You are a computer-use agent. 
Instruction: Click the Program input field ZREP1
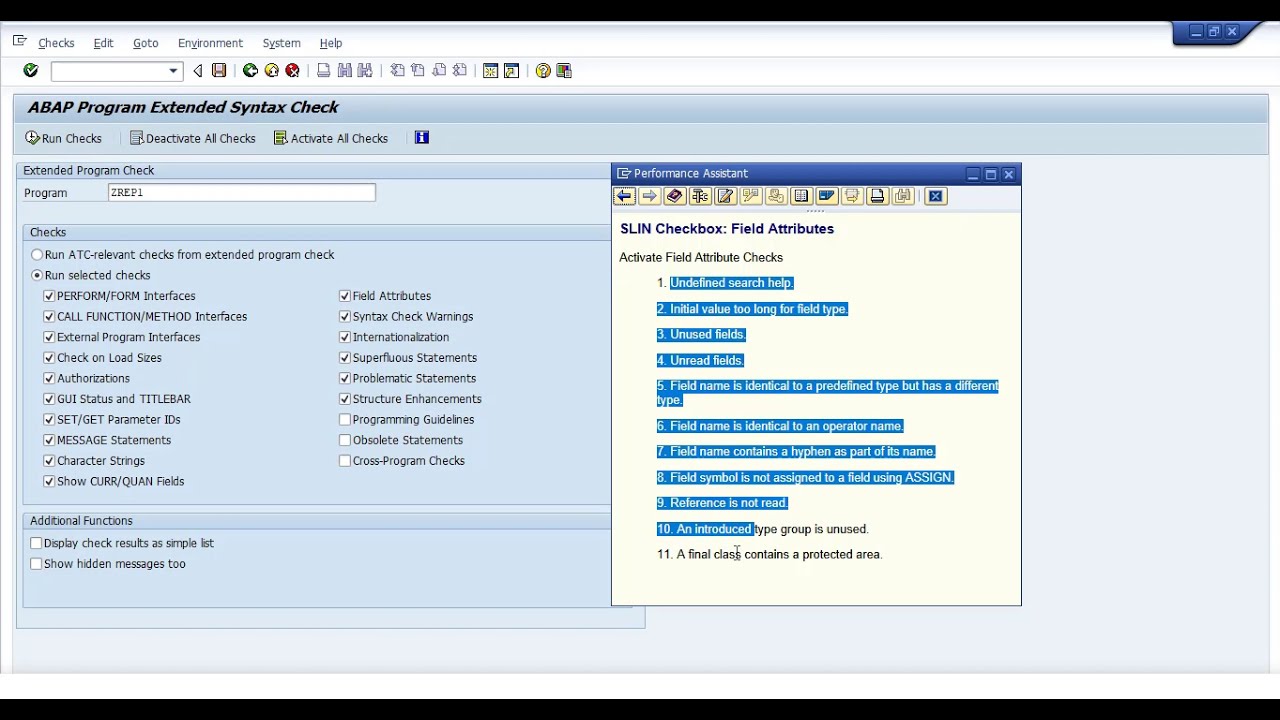coord(241,193)
